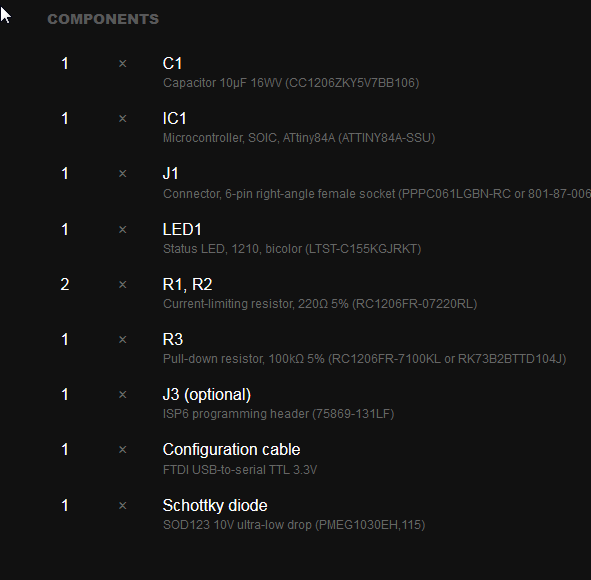Click the IC1 component title
Viewport: 591px width, 580px height.
click(175, 118)
